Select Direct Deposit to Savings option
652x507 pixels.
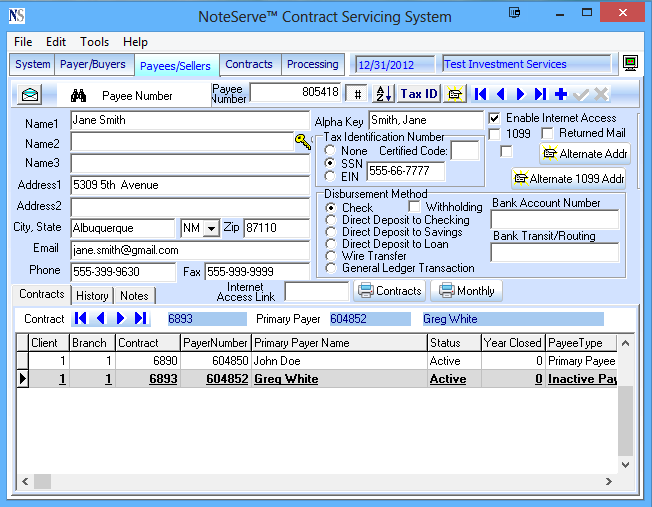(331, 232)
